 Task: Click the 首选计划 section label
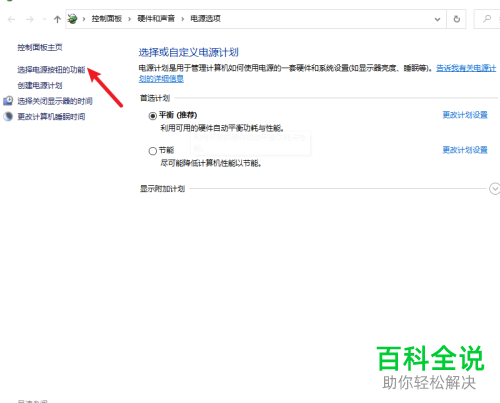tap(155, 98)
